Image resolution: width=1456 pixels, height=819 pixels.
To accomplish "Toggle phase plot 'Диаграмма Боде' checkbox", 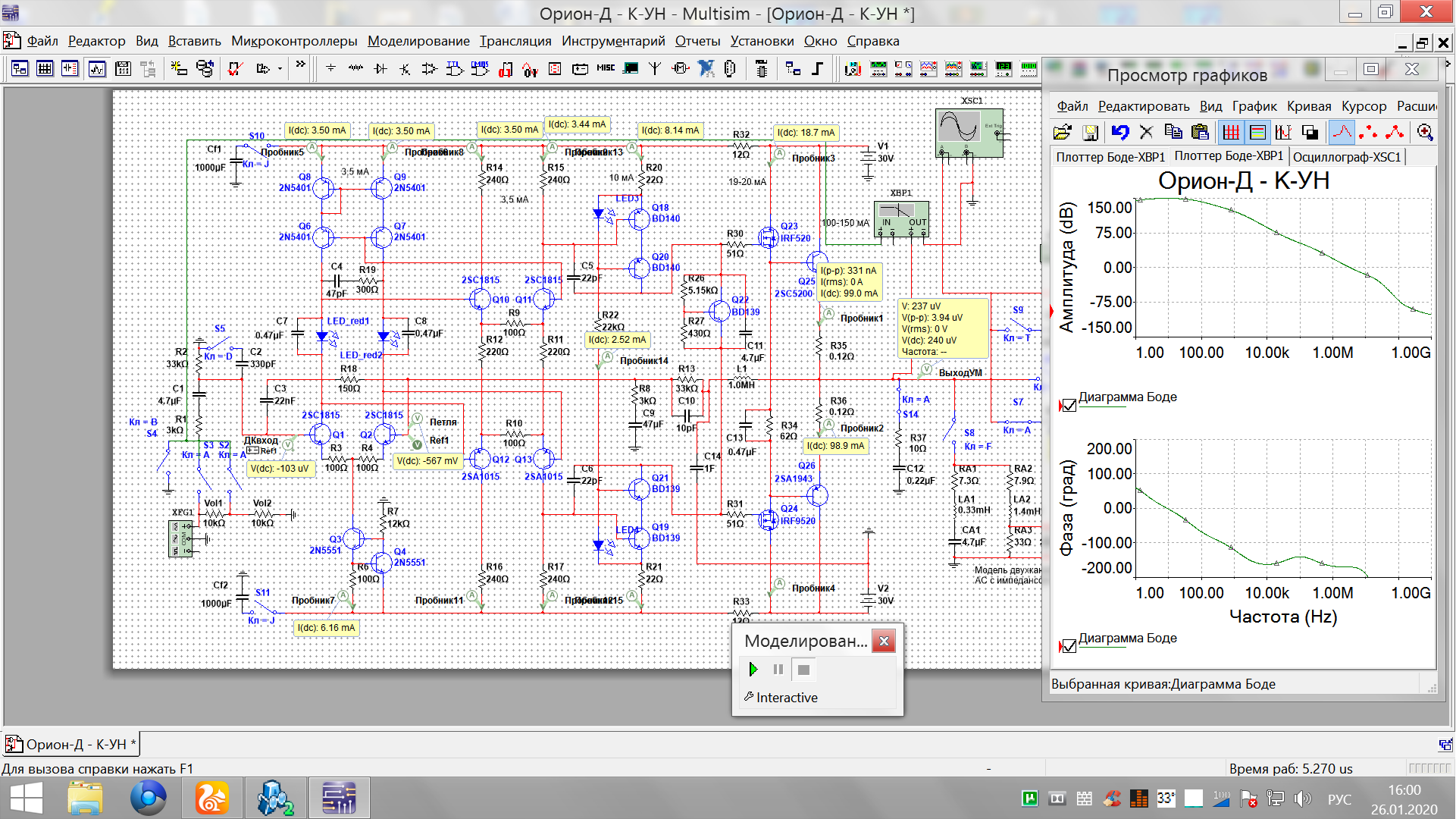I will coord(1069,646).
